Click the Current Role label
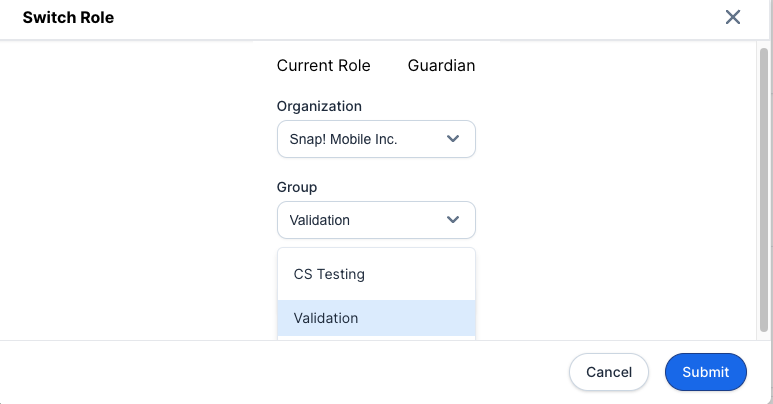The image size is (773, 404). pos(323,66)
